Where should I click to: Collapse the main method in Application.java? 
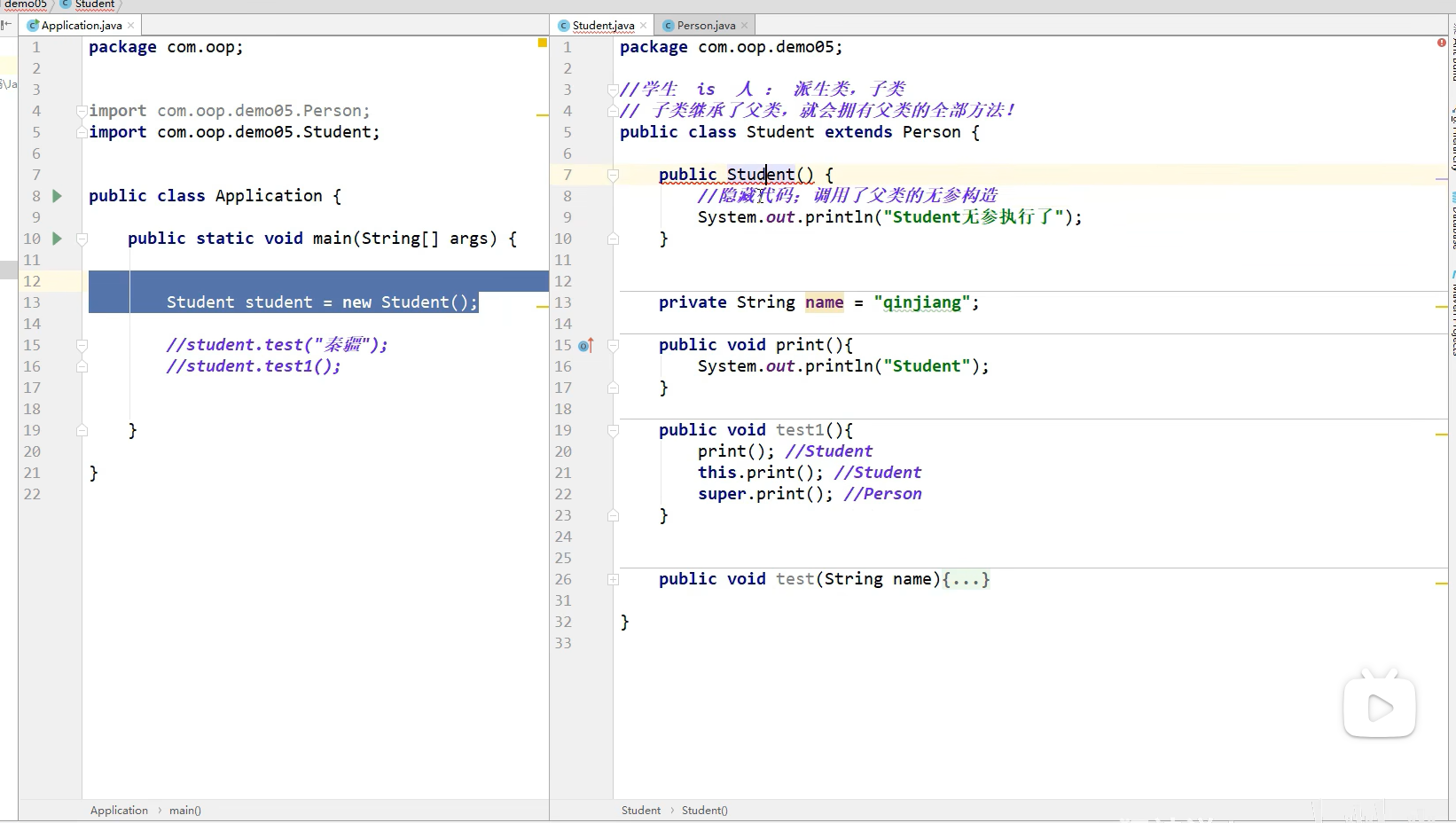click(x=82, y=239)
